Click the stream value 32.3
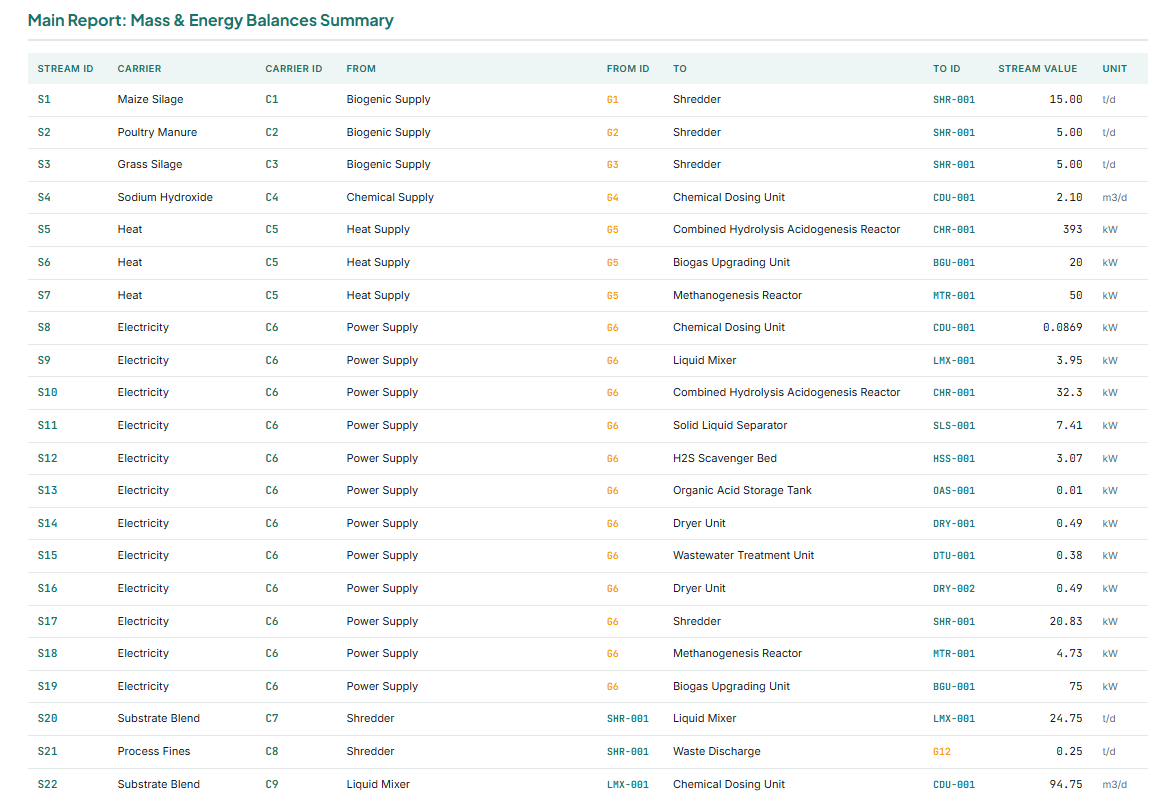This screenshot has width=1172, height=802. [1069, 392]
